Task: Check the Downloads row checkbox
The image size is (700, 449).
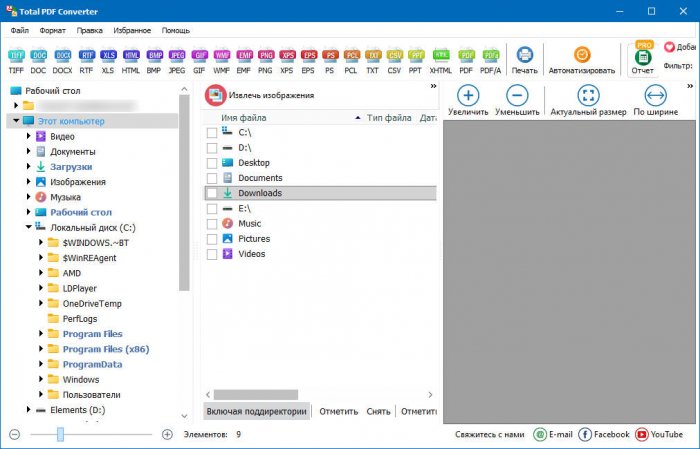Action: [212, 193]
